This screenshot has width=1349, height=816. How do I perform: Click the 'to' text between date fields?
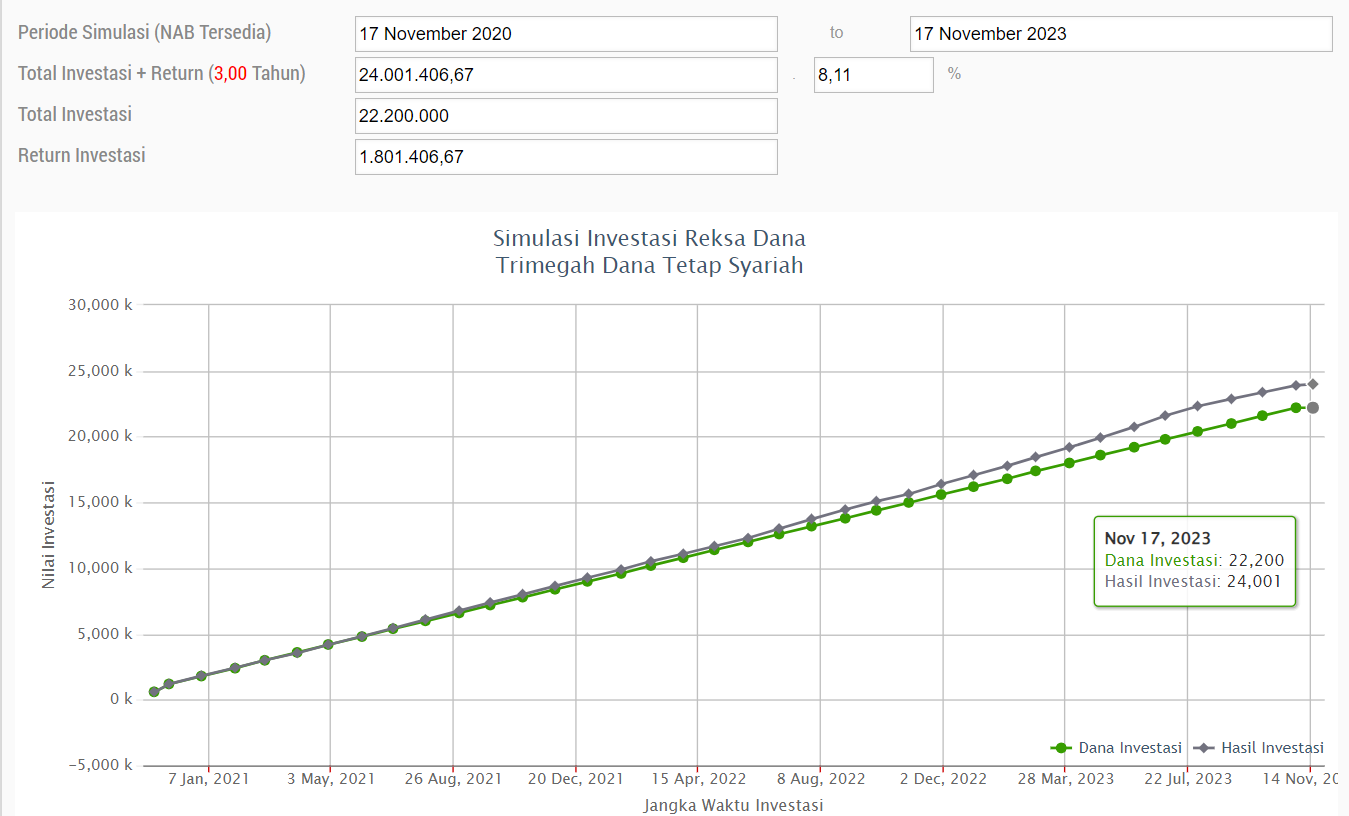tap(836, 33)
